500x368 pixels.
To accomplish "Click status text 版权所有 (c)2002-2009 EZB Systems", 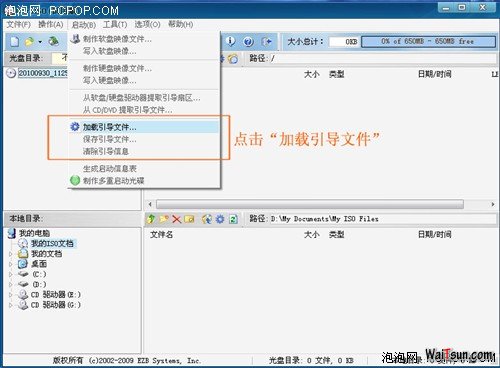I will pyautogui.click(x=127, y=360).
